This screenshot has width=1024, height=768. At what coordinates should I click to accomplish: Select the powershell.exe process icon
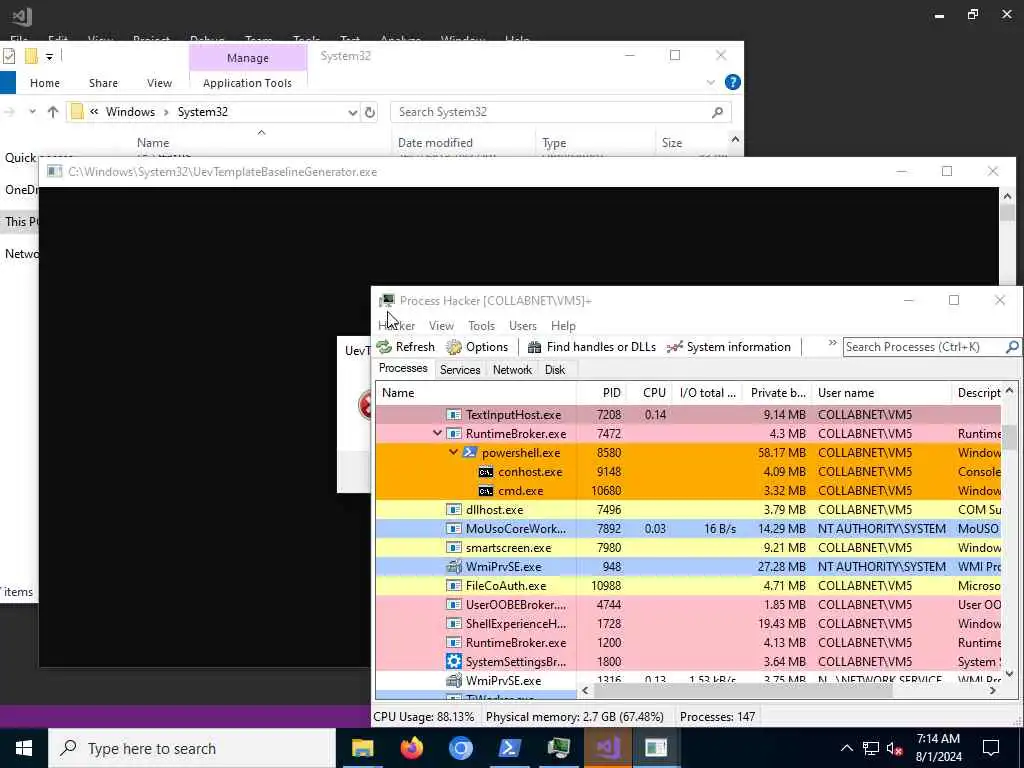coord(470,453)
